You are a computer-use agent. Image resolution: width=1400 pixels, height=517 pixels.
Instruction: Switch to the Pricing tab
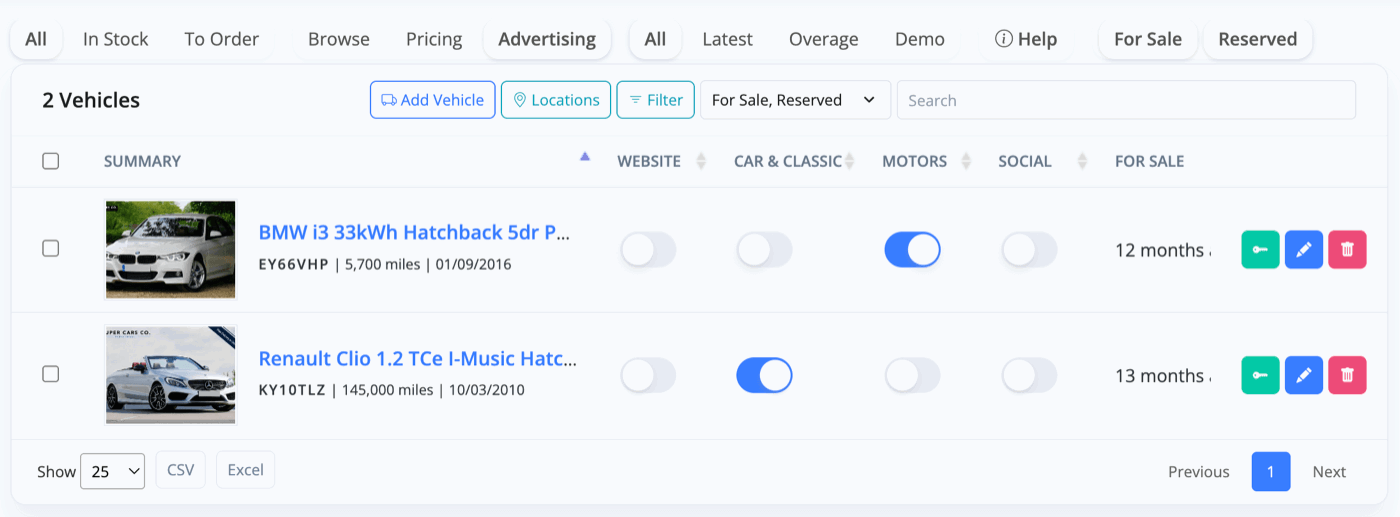click(434, 39)
